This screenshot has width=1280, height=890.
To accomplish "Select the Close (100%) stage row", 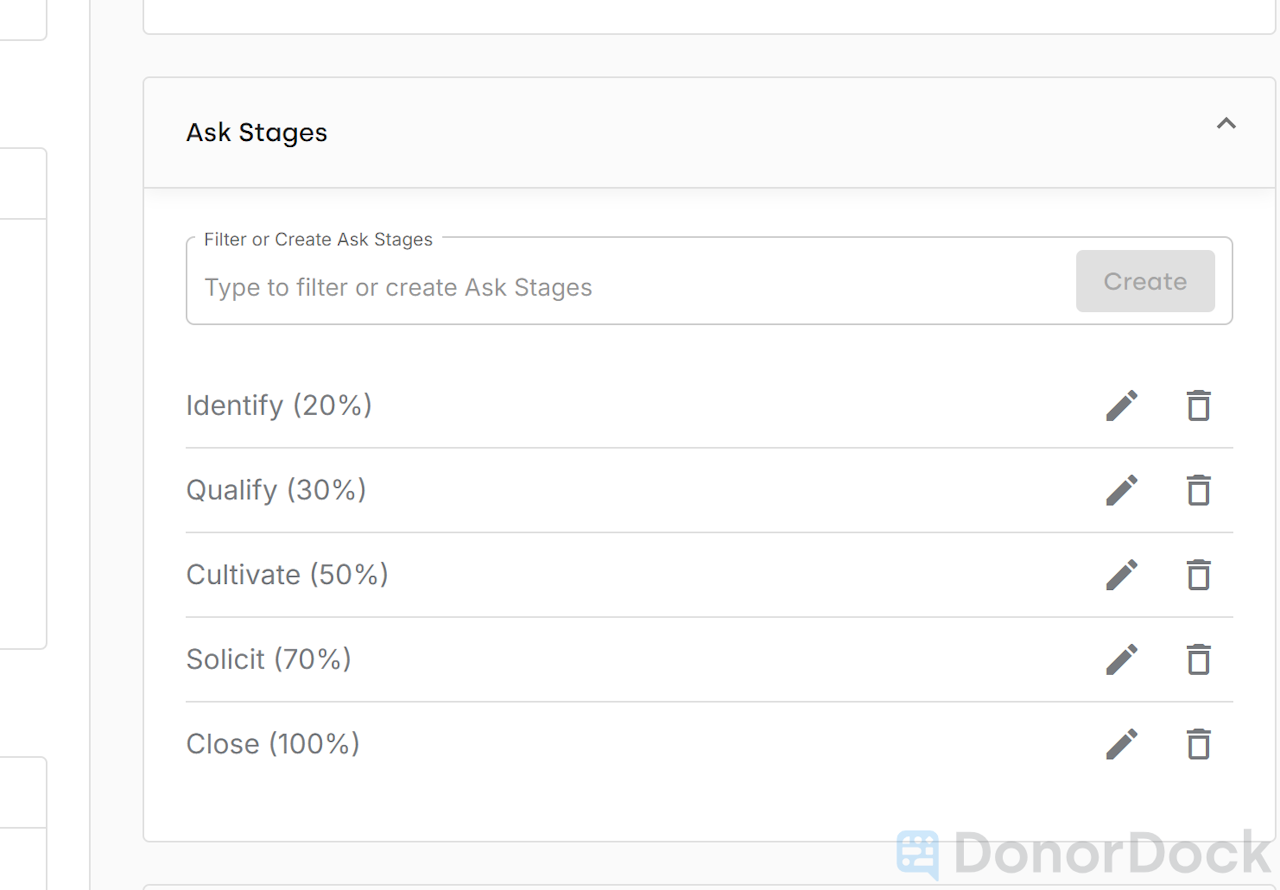I will point(500,744).
